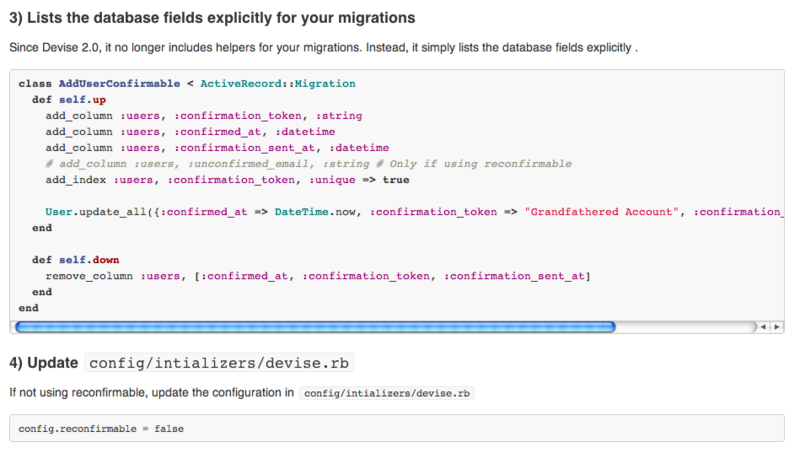Click the 'class AddUserConfirmable' code line
The image size is (800, 453).
(187, 84)
